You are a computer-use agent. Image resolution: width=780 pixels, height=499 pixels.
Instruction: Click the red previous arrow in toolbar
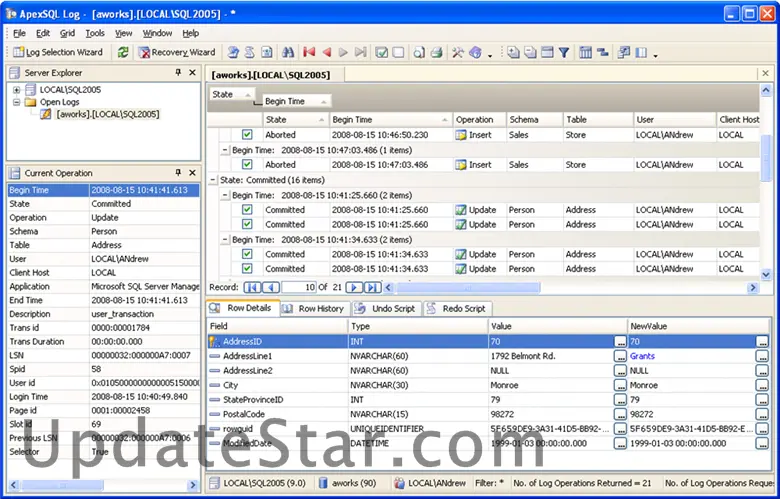pyautogui.click(x=327, y=52)
